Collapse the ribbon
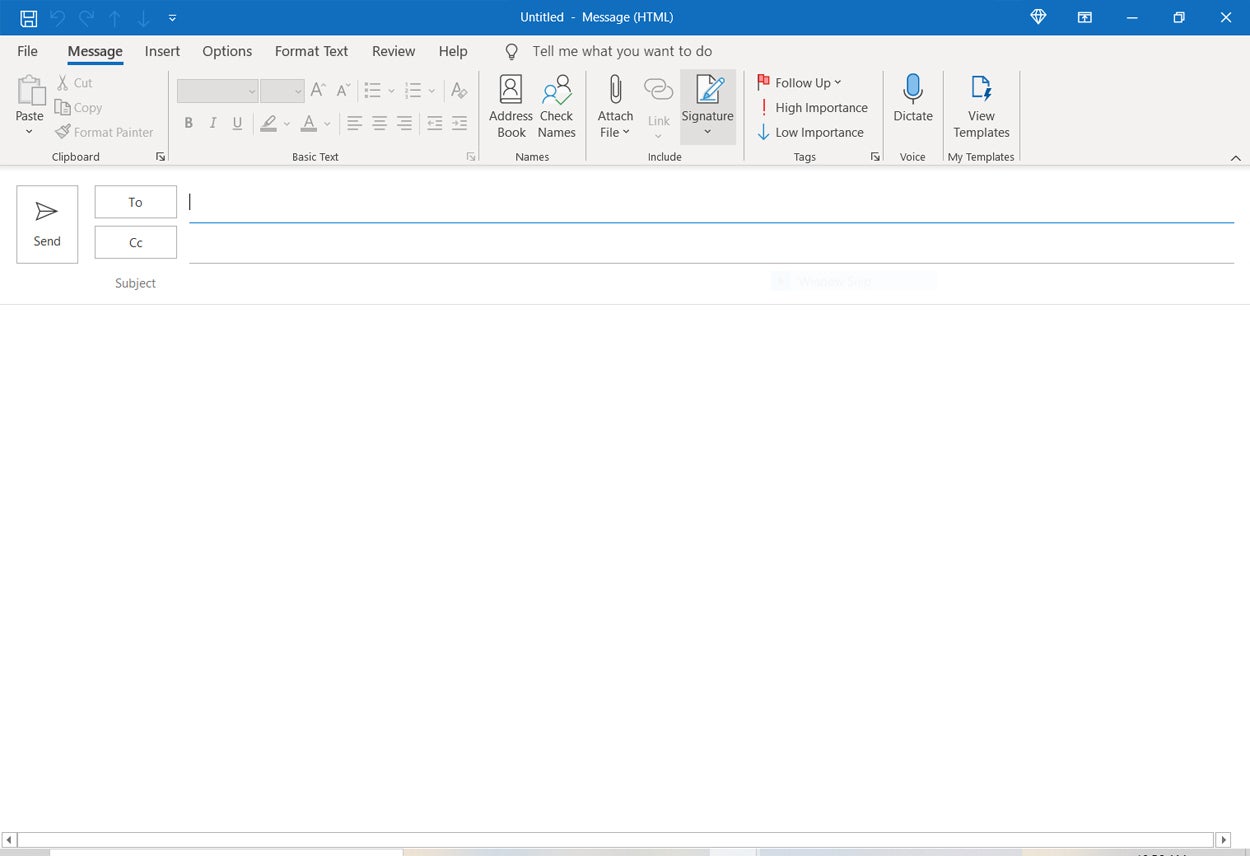 [x=1235, y=158]
